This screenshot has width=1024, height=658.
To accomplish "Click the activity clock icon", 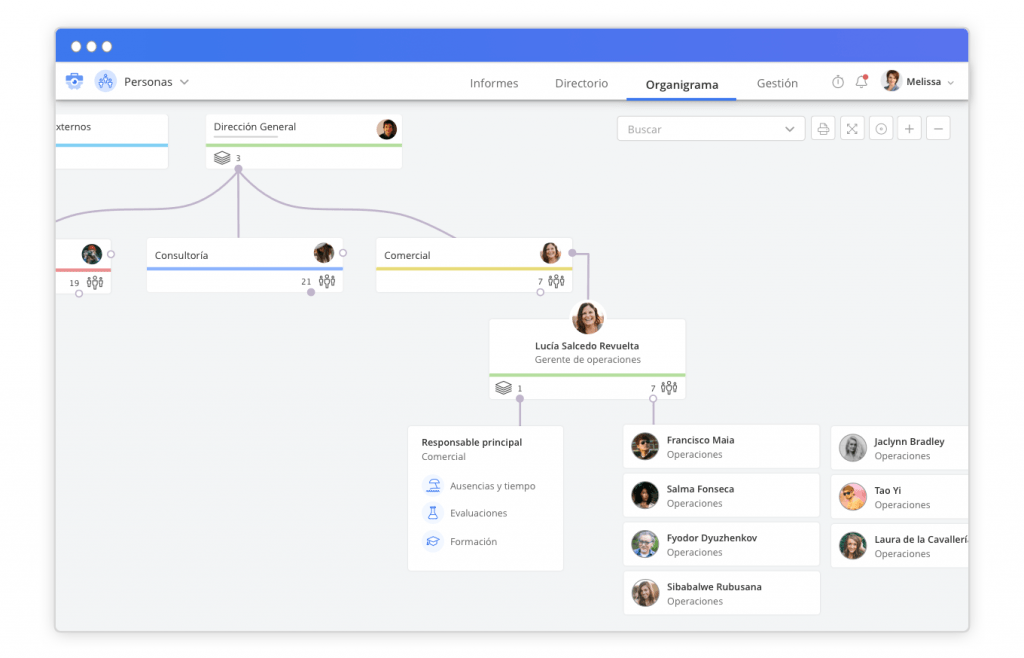I will (x=837, y=82).
